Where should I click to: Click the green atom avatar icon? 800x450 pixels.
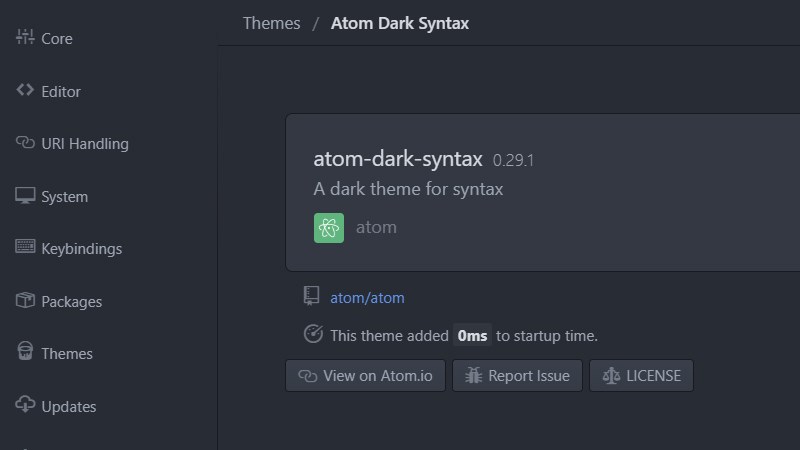point(329,228)
